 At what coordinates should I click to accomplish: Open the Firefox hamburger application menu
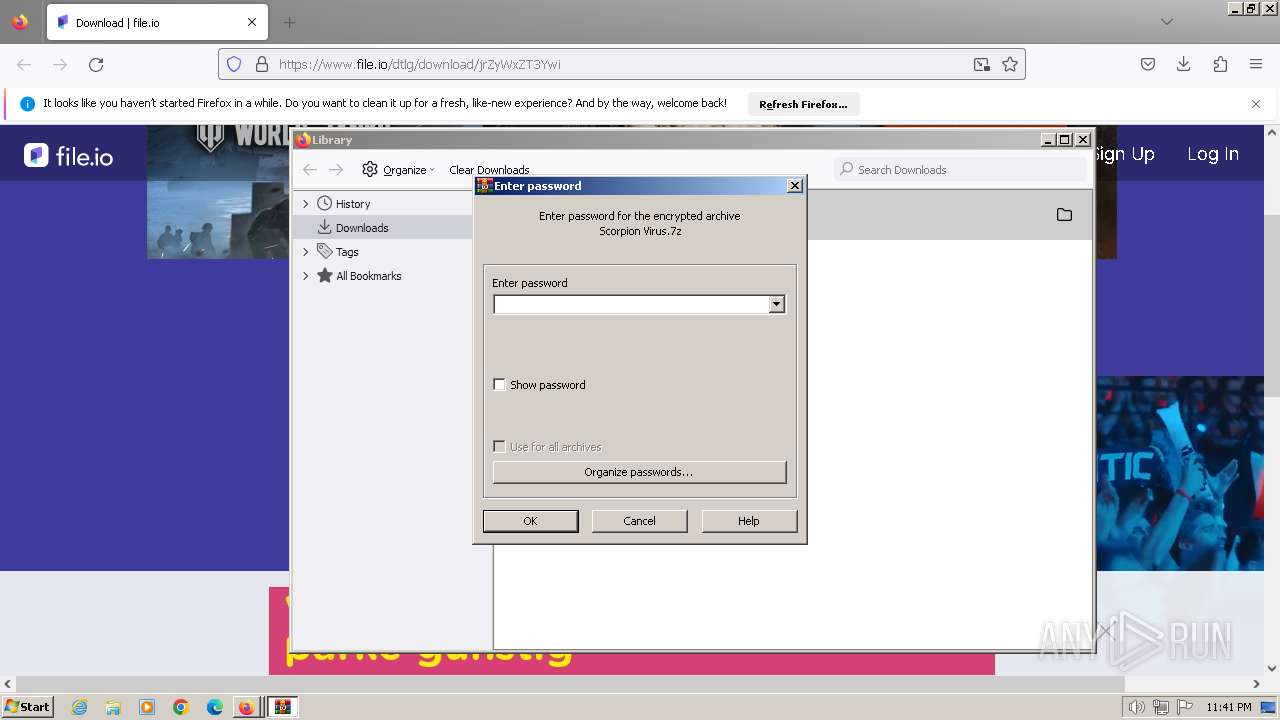point(1256,64)
